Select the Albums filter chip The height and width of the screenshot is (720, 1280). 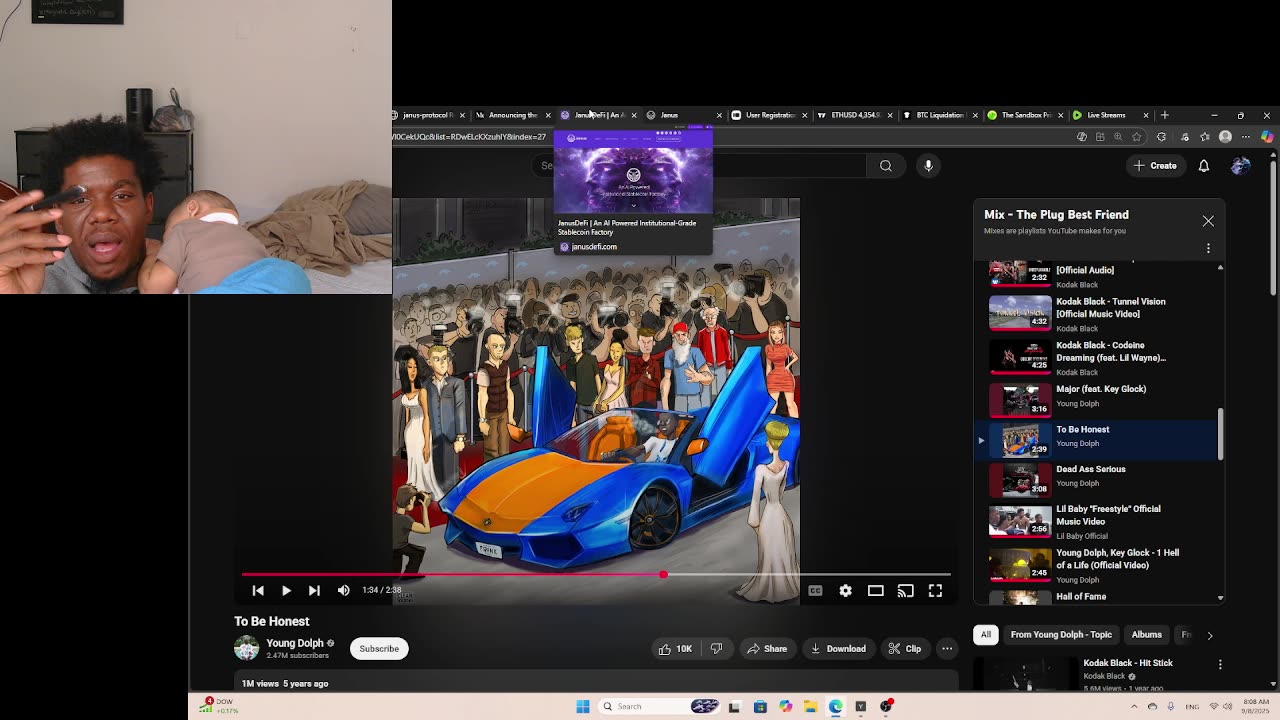(x=1146, y=634)
